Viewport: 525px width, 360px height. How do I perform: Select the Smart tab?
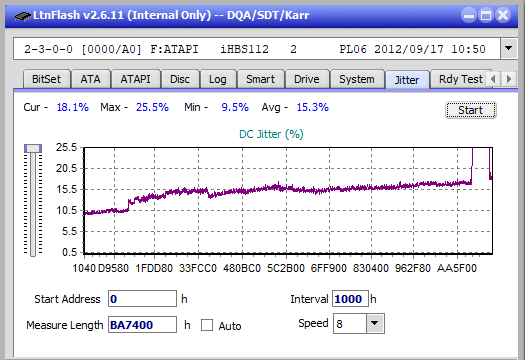(260, 79)
